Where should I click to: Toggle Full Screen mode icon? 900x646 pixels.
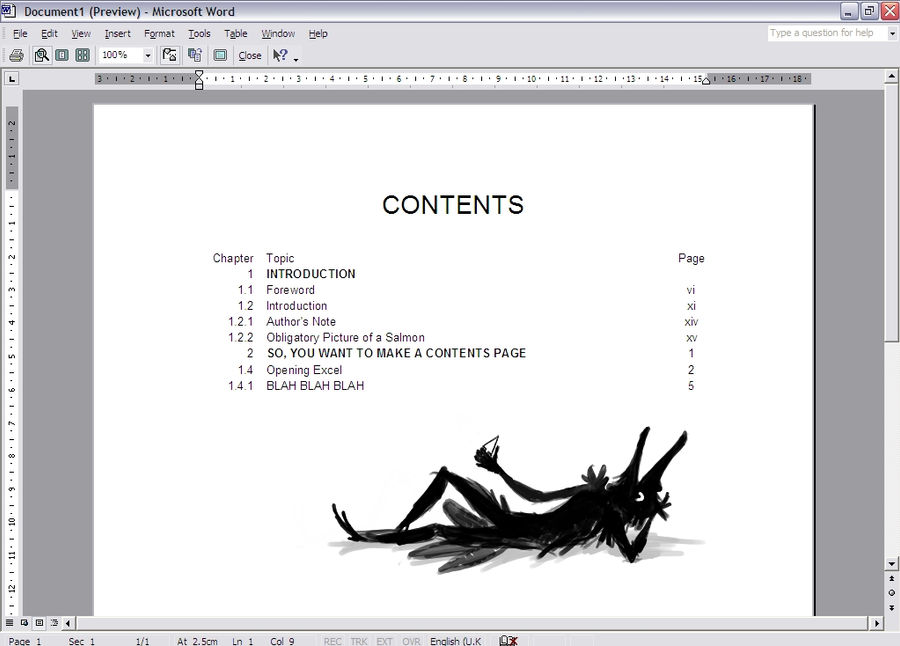point(220,55)
